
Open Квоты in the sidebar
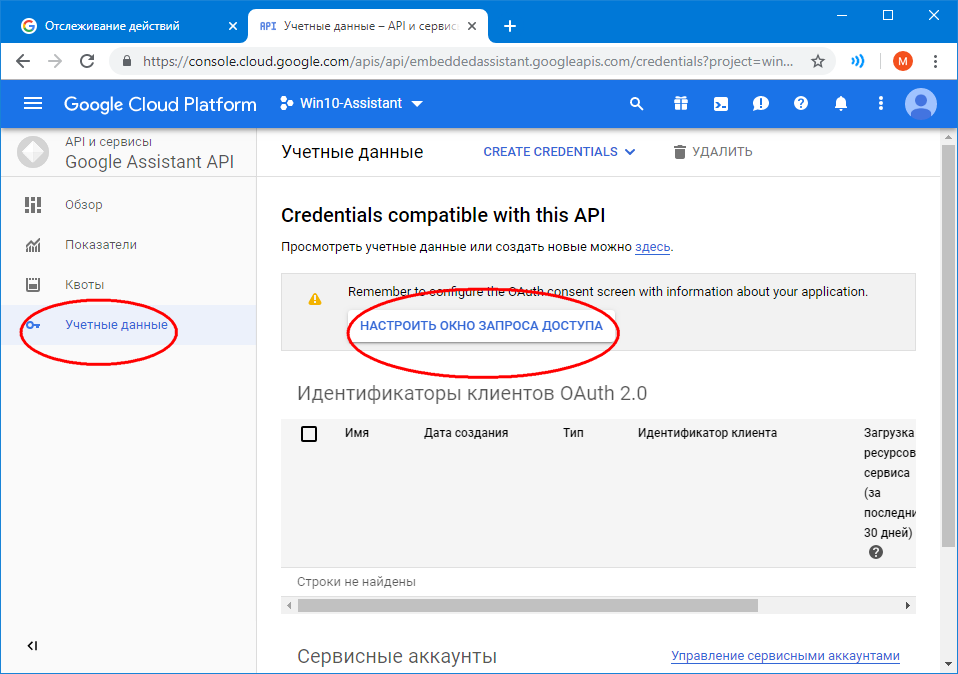coord(84,285)
